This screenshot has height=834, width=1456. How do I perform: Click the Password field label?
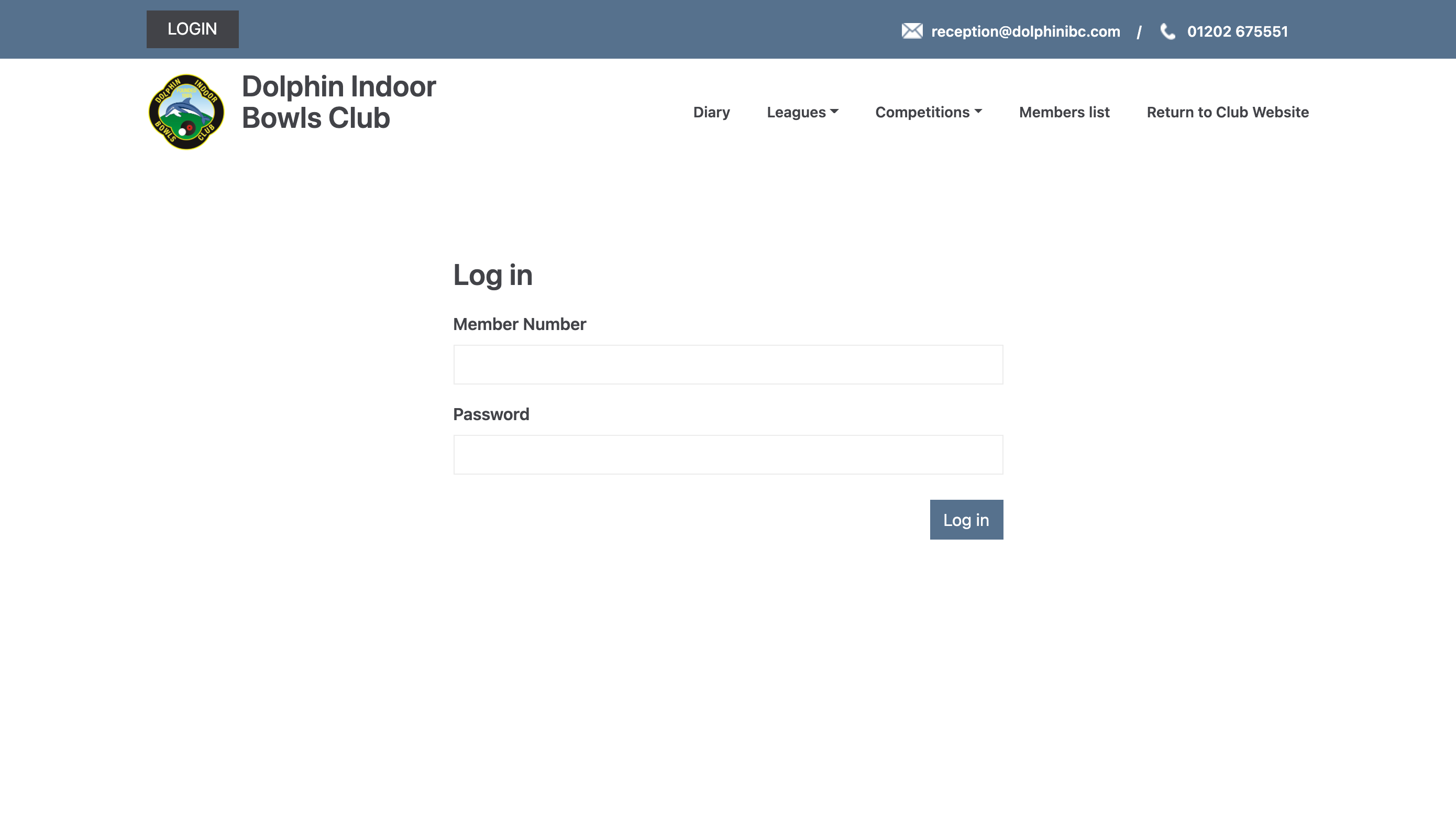coord(491,414)
